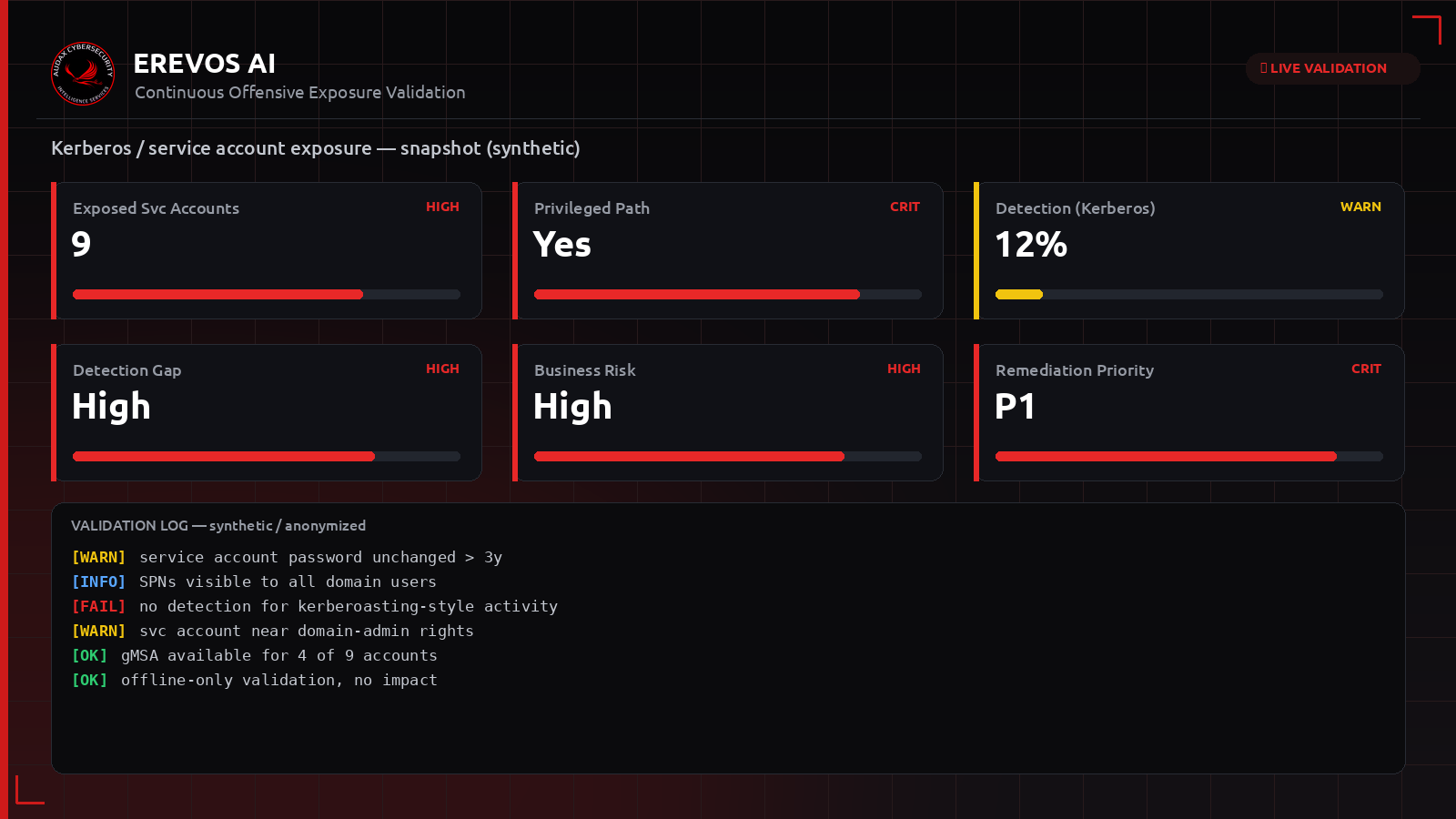Select the FAIL log line about kerberoasting
The height and width of the screenshot is (819, 1456).
[315, 606]
